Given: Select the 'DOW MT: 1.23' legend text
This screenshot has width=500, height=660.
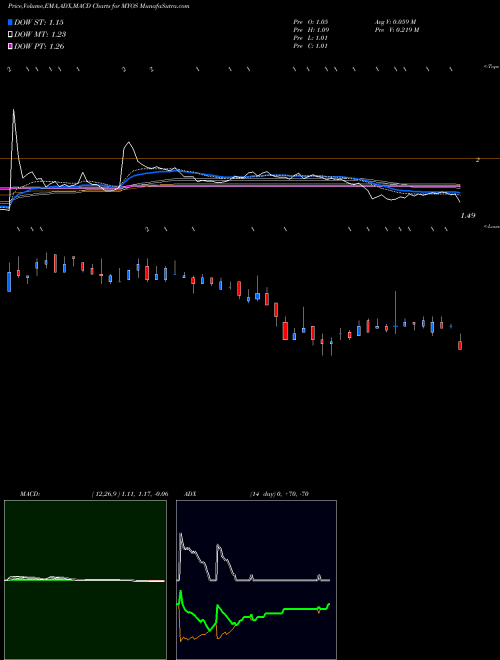Looking at the screenshot, I should click(x=40, y=35).
